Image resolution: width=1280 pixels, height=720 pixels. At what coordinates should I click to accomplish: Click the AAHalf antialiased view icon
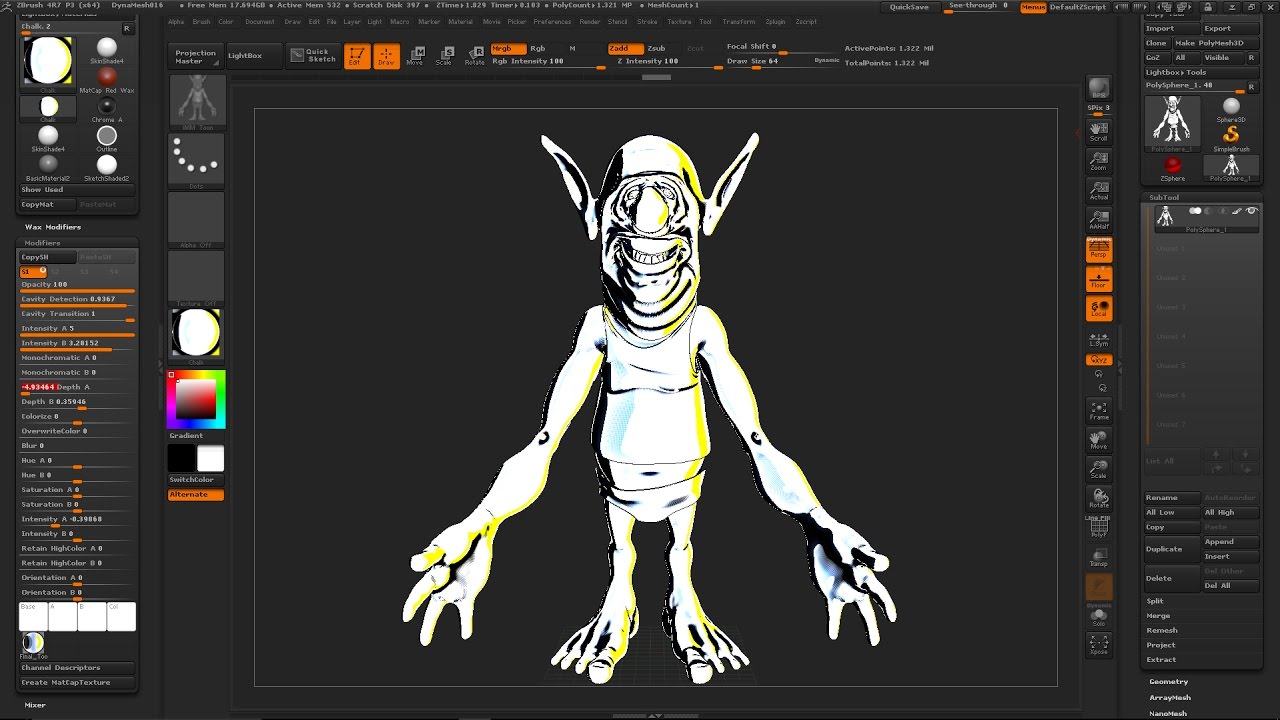(1099, 220)
